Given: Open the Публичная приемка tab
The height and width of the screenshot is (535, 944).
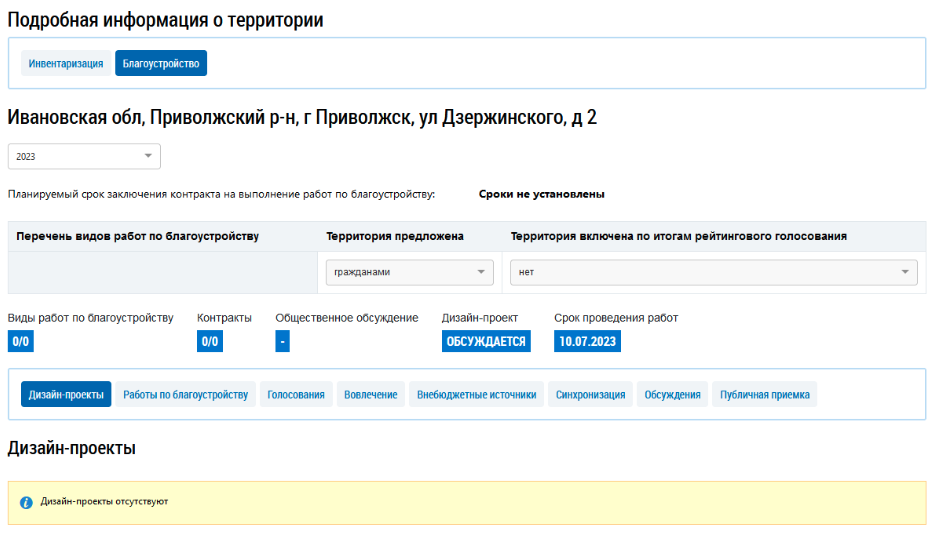Looking at the screenshot, I should [x=765, y=395].
